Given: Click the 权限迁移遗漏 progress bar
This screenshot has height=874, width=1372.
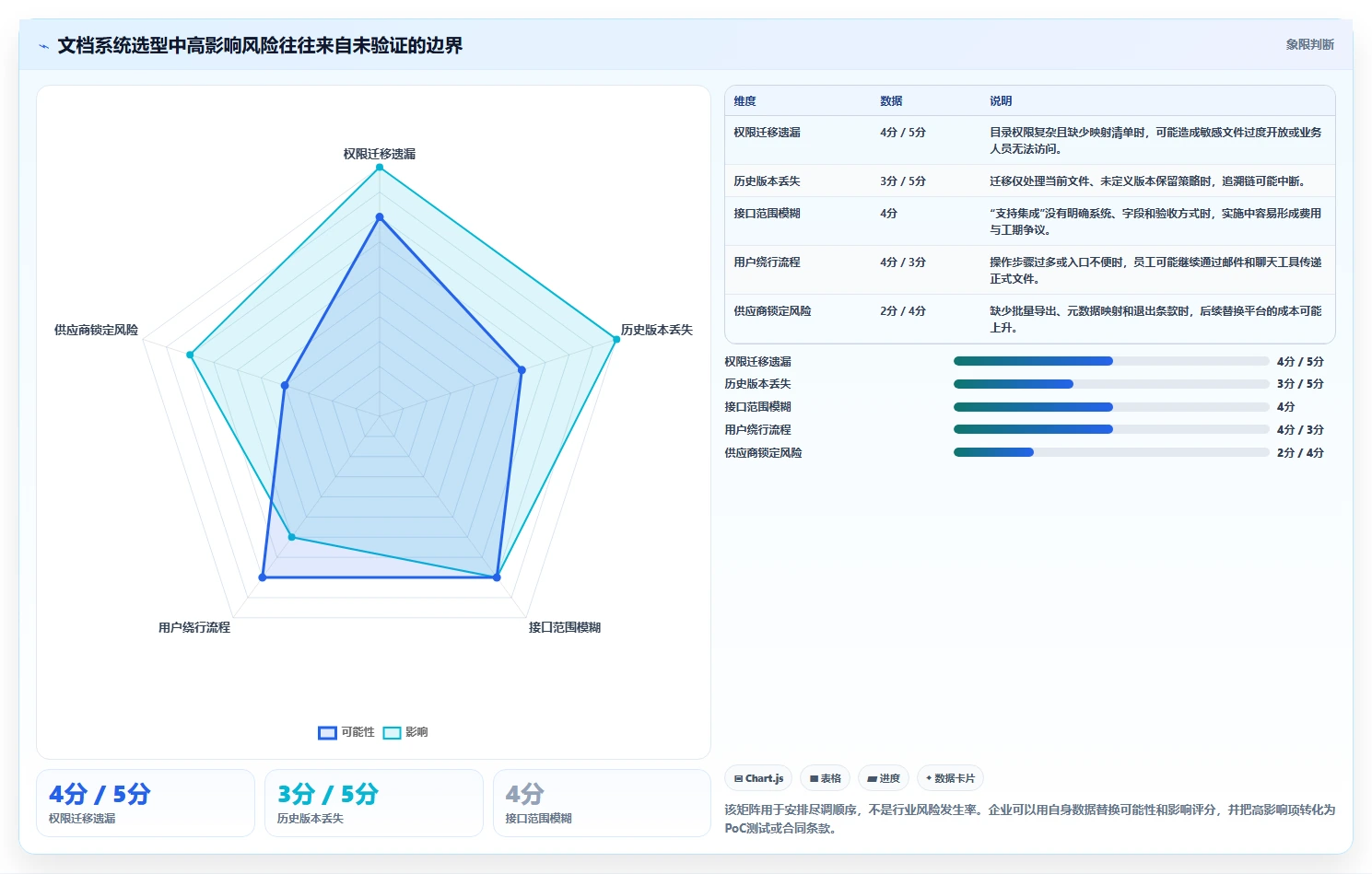Looking at the screenshot, I should point(1111,361).
